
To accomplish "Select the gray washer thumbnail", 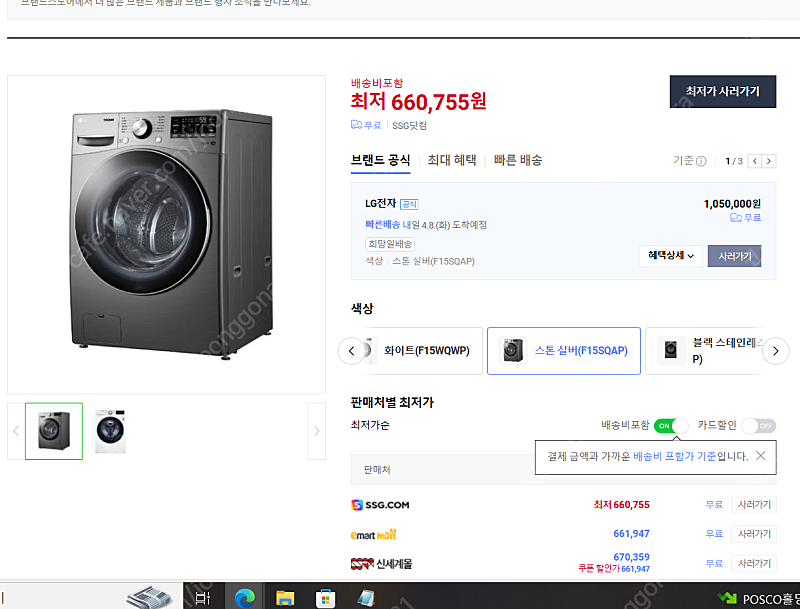I will (x=54, y=431).
